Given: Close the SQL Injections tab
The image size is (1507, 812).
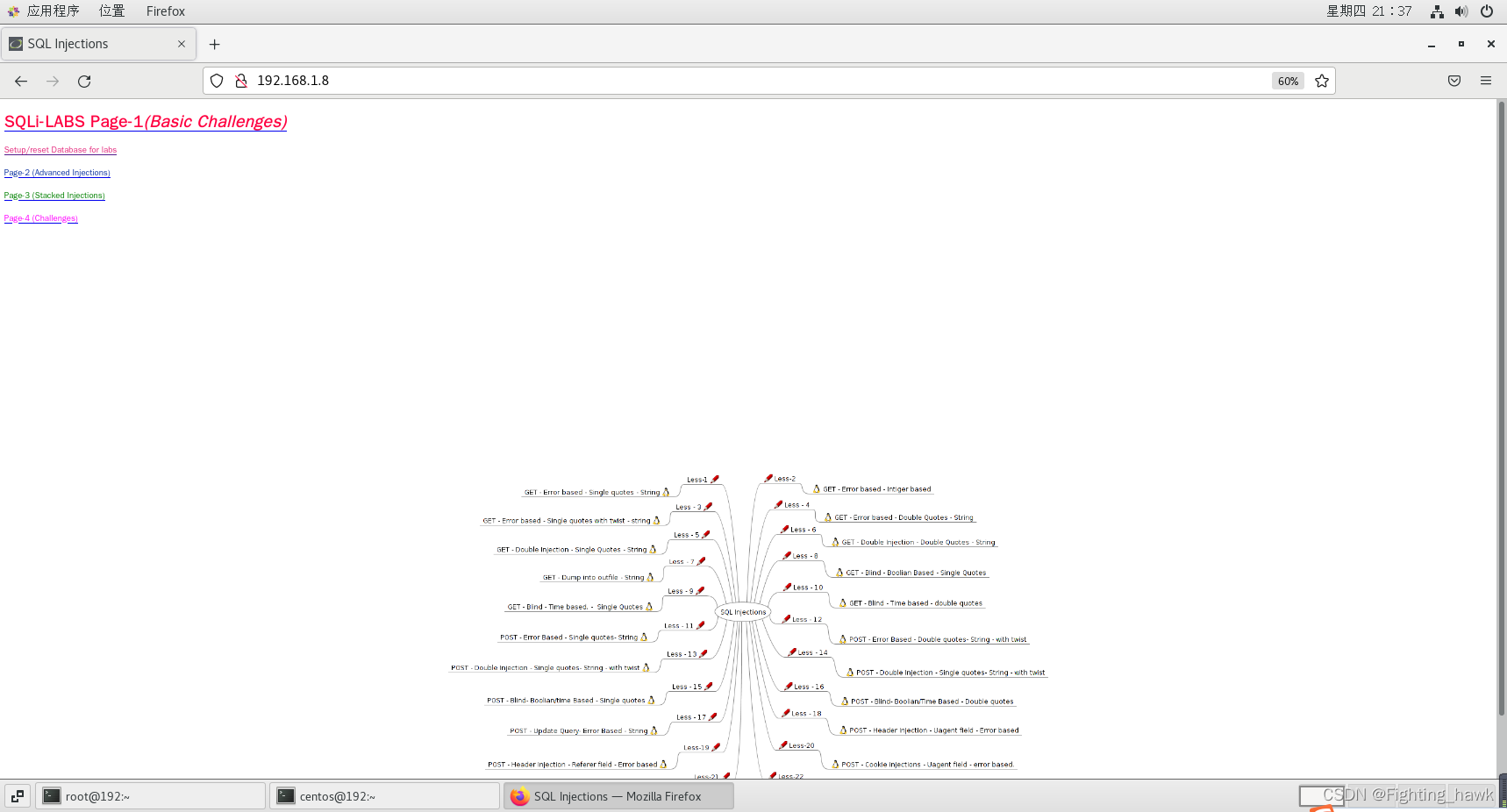Looking at the screenshot, I should point(182,44).
